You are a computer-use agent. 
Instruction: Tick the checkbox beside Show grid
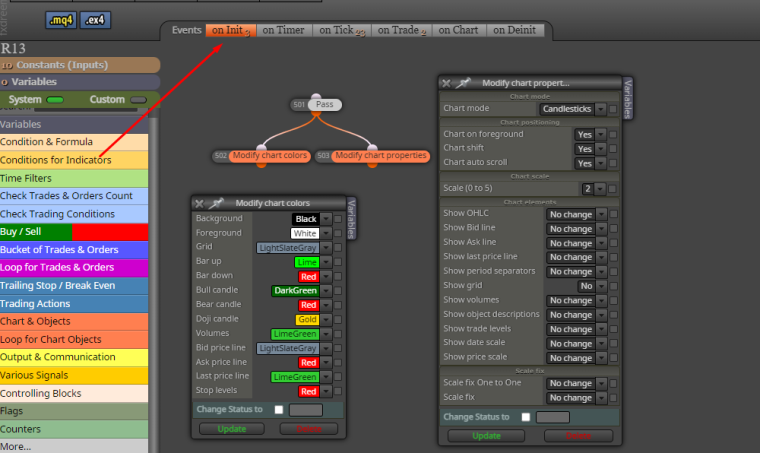click(x=613, y=286)
